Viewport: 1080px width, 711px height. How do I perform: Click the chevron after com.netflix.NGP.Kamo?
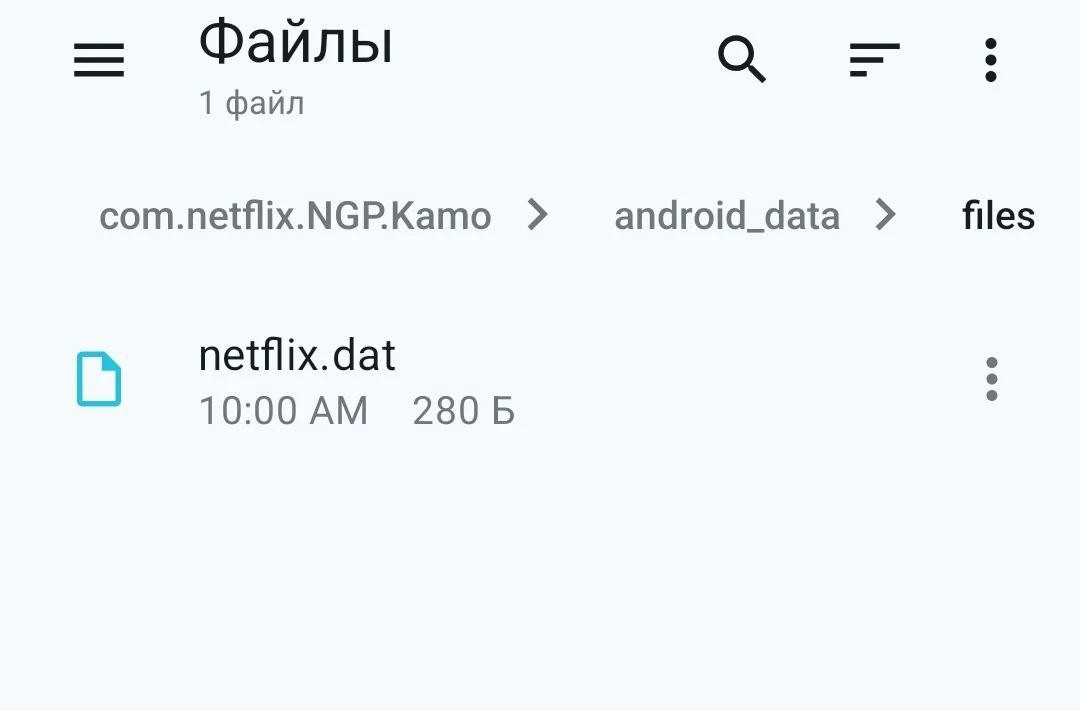pyautogui.click(x=538, y=214)
